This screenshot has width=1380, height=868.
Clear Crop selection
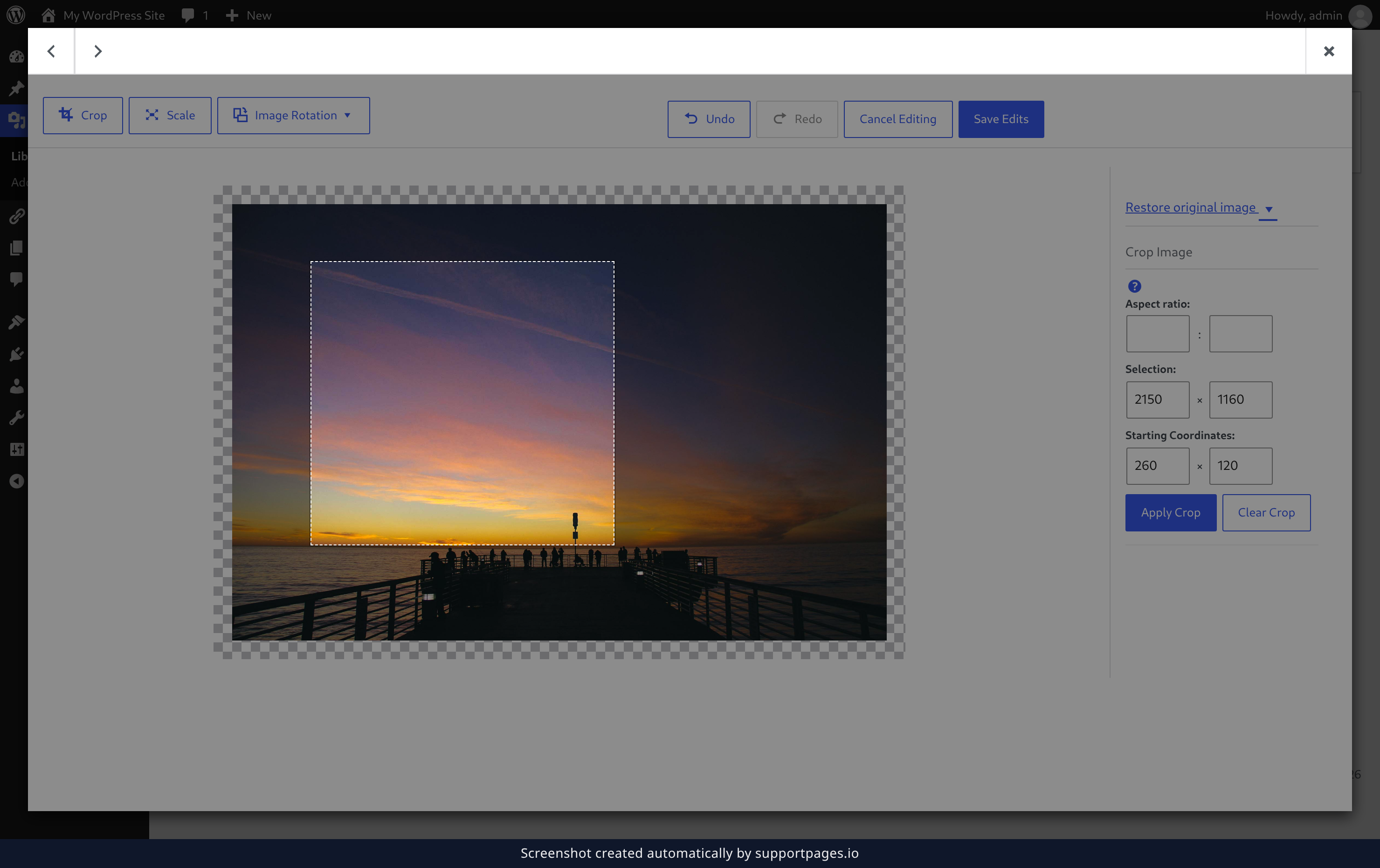[x=1266, y=512]
